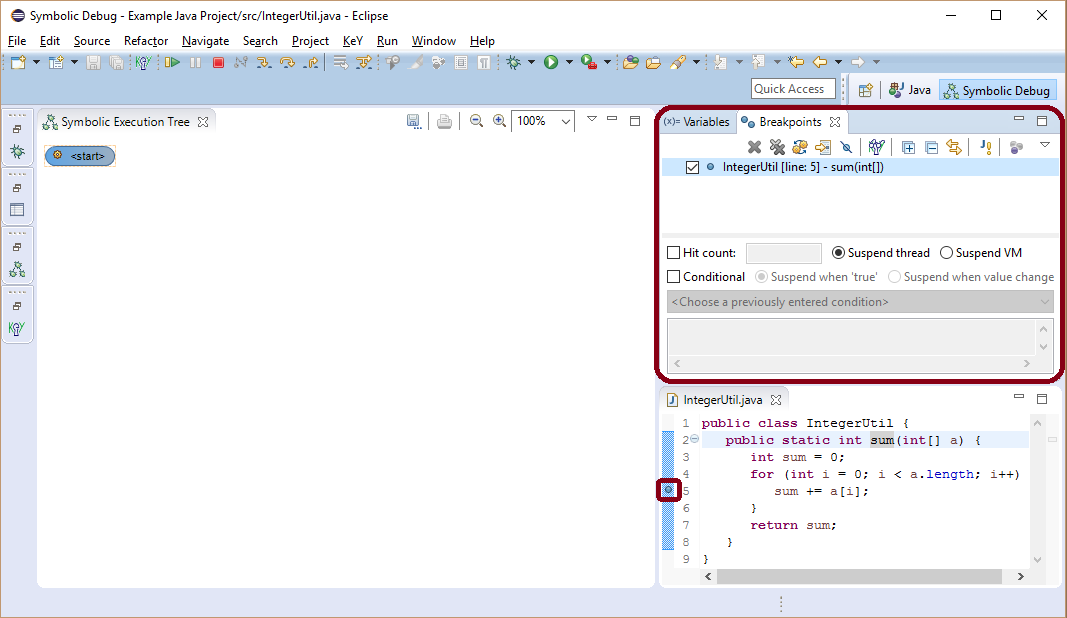Open the File menu
This screenshot has height=618, width=1067.
pos(17,41)
